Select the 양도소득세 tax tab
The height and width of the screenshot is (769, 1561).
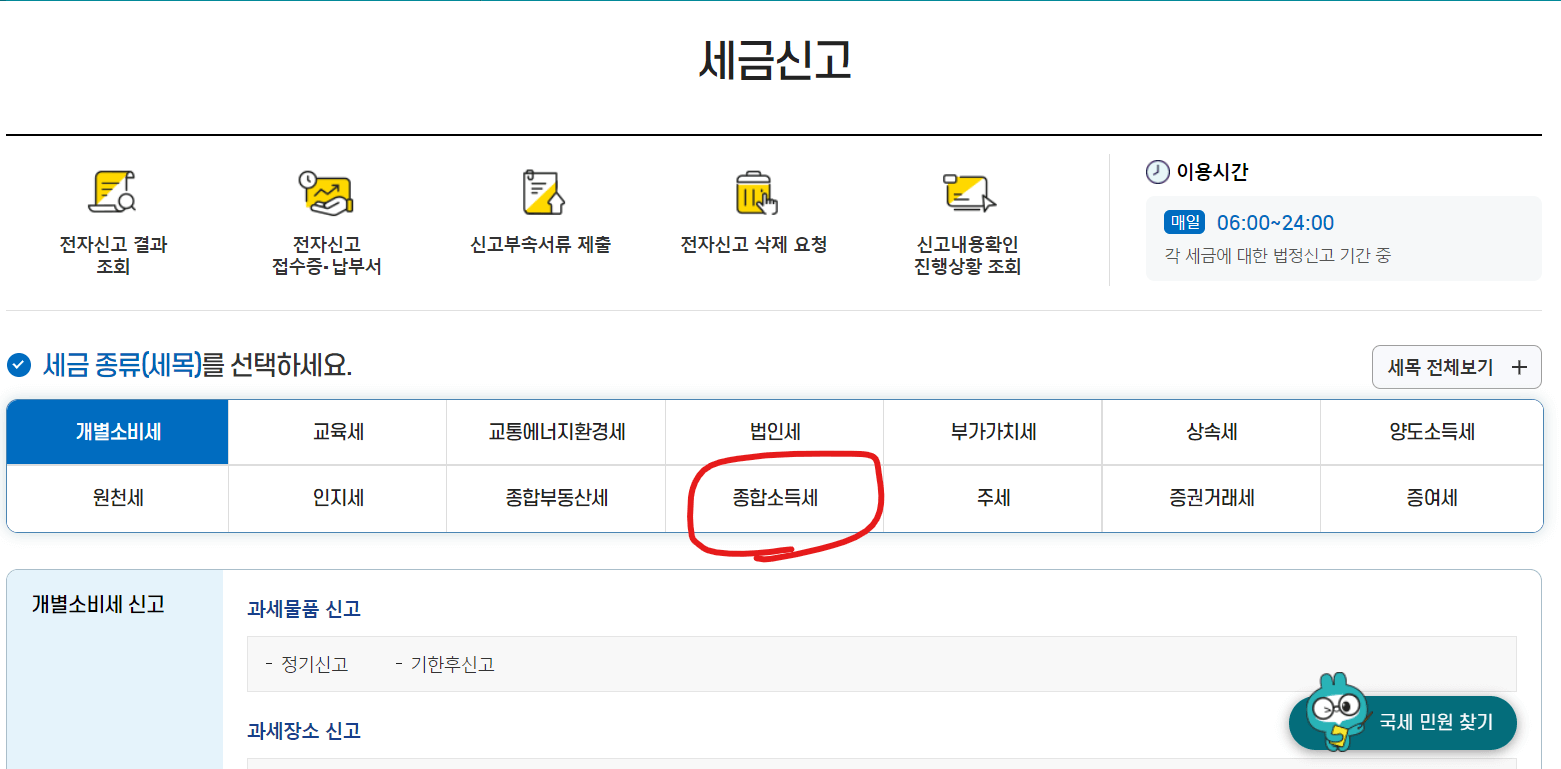pyautogui.click(x=1432, y=432)
